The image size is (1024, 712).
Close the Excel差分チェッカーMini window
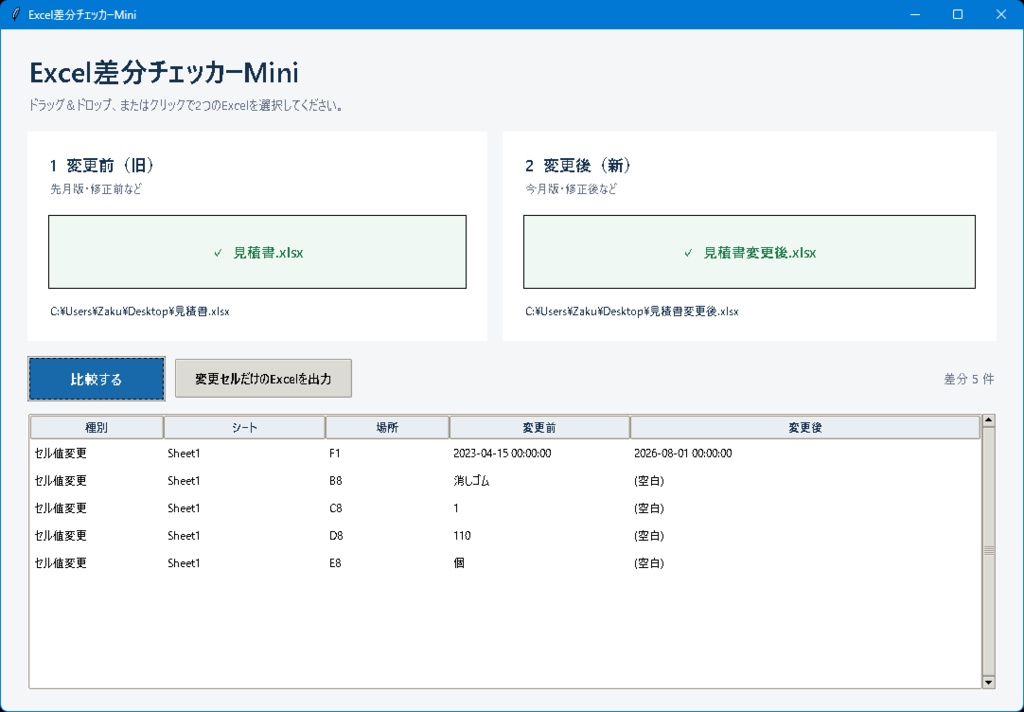(1000, 14)
